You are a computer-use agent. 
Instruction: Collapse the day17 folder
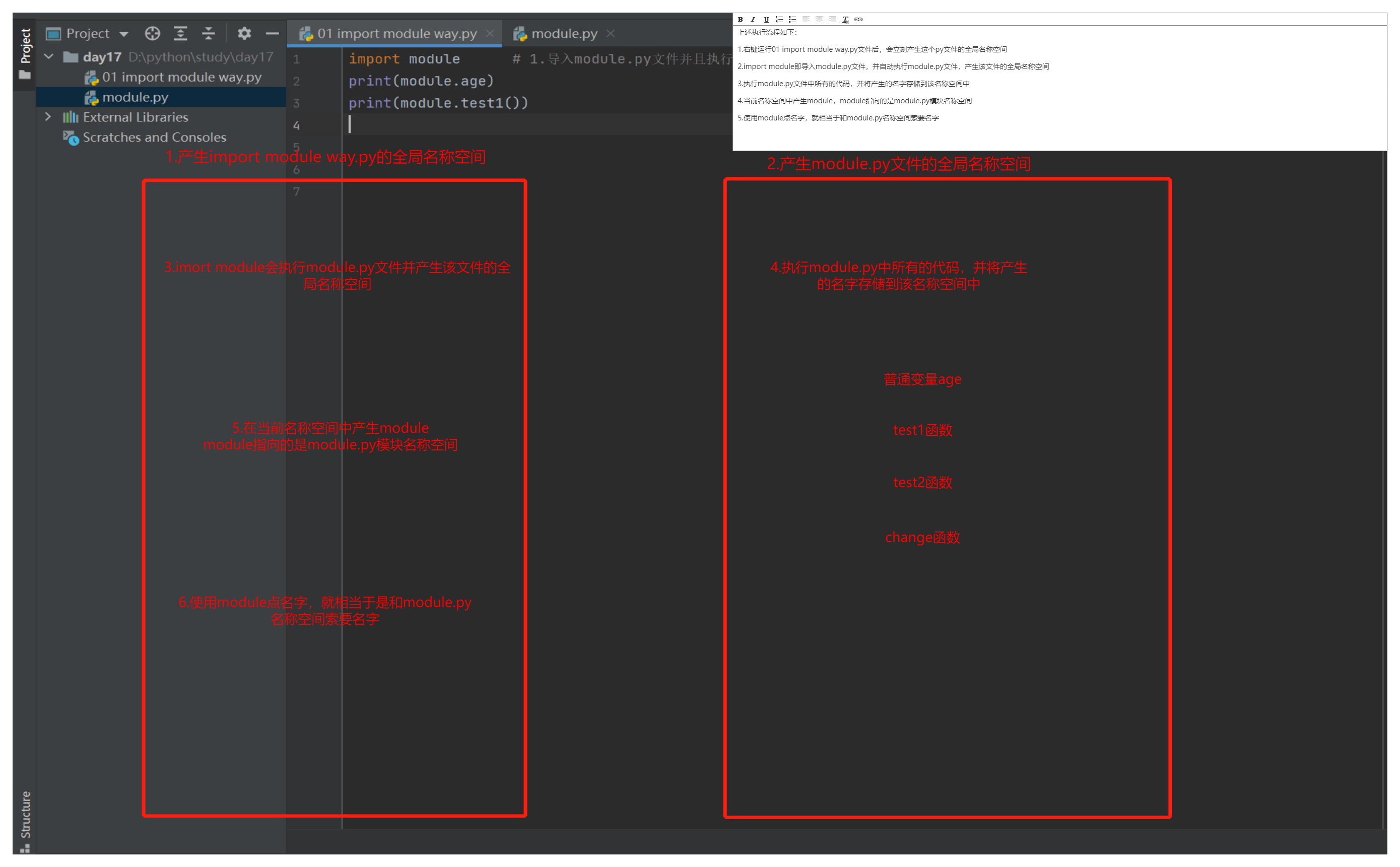(49, 57)
